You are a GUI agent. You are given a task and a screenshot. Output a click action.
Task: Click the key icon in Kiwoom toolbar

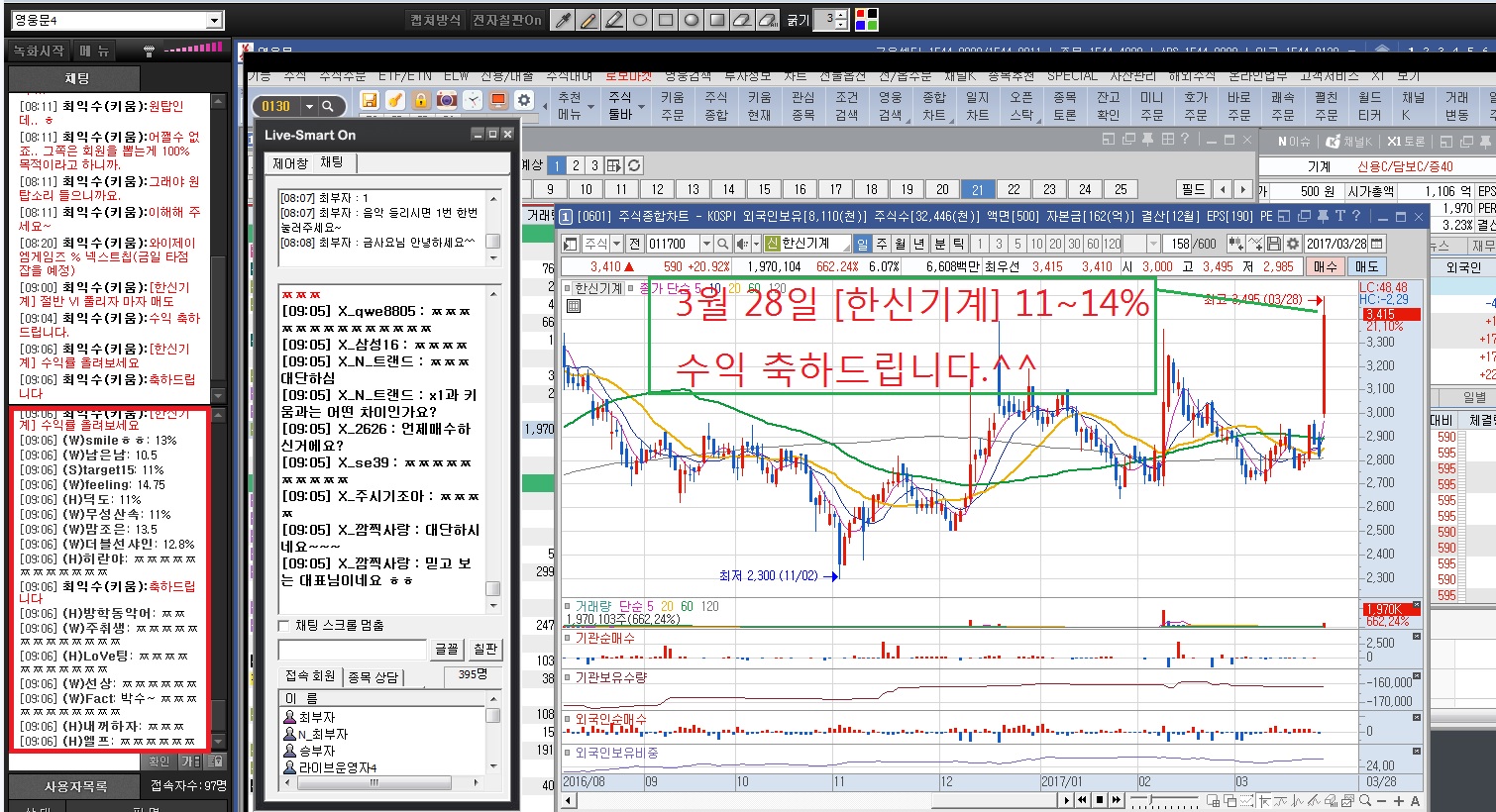tap(395, 100)
